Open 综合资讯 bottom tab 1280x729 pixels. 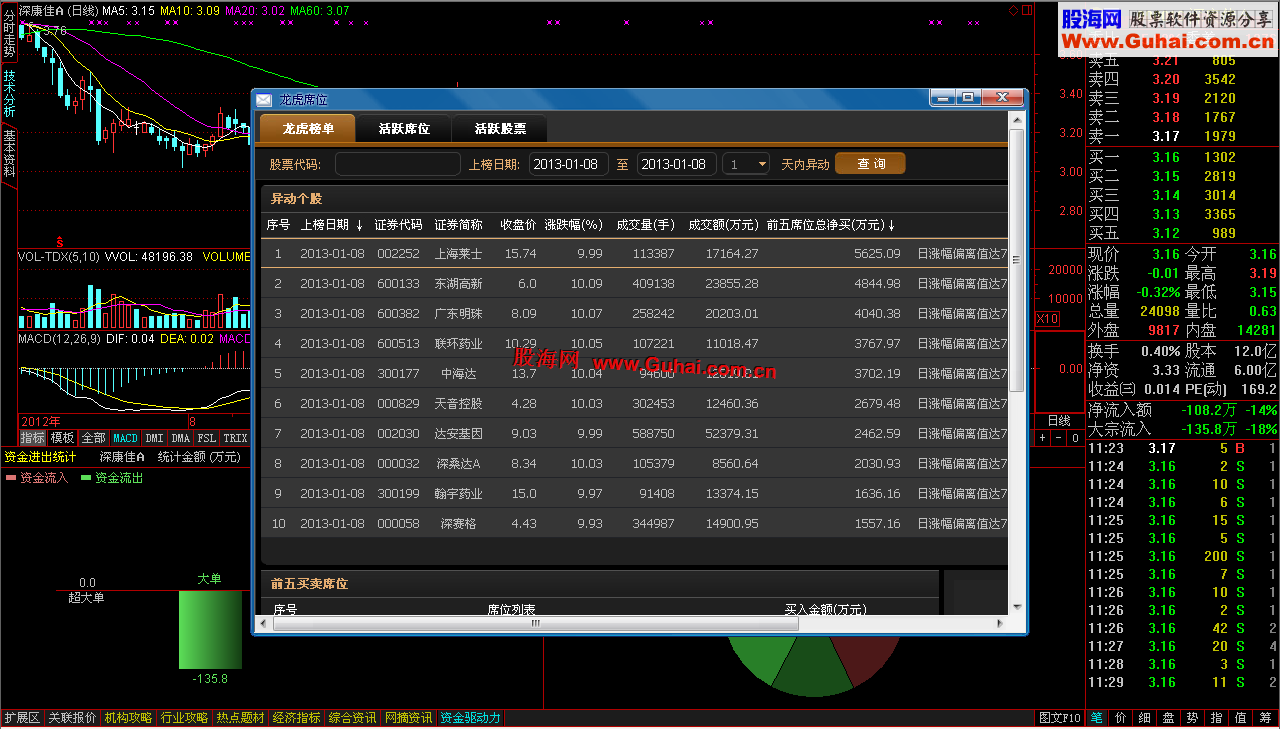353,718
